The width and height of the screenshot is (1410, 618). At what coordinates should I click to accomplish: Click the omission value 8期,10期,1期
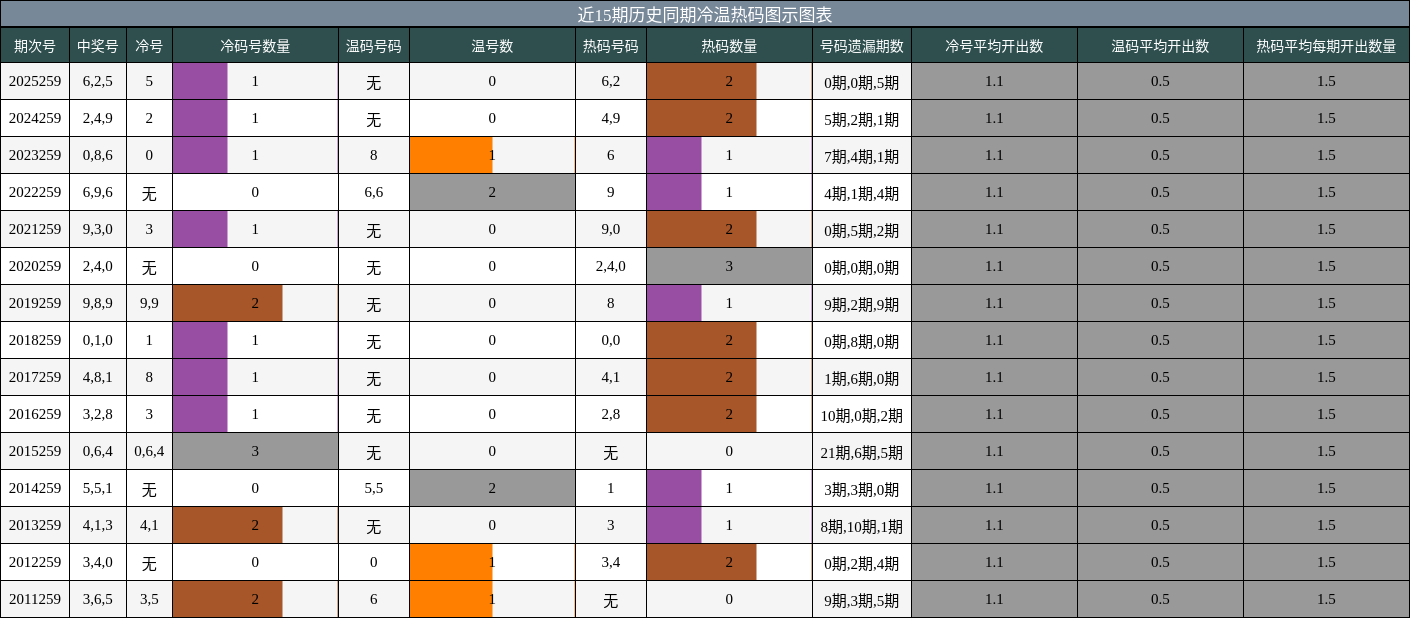862,525
